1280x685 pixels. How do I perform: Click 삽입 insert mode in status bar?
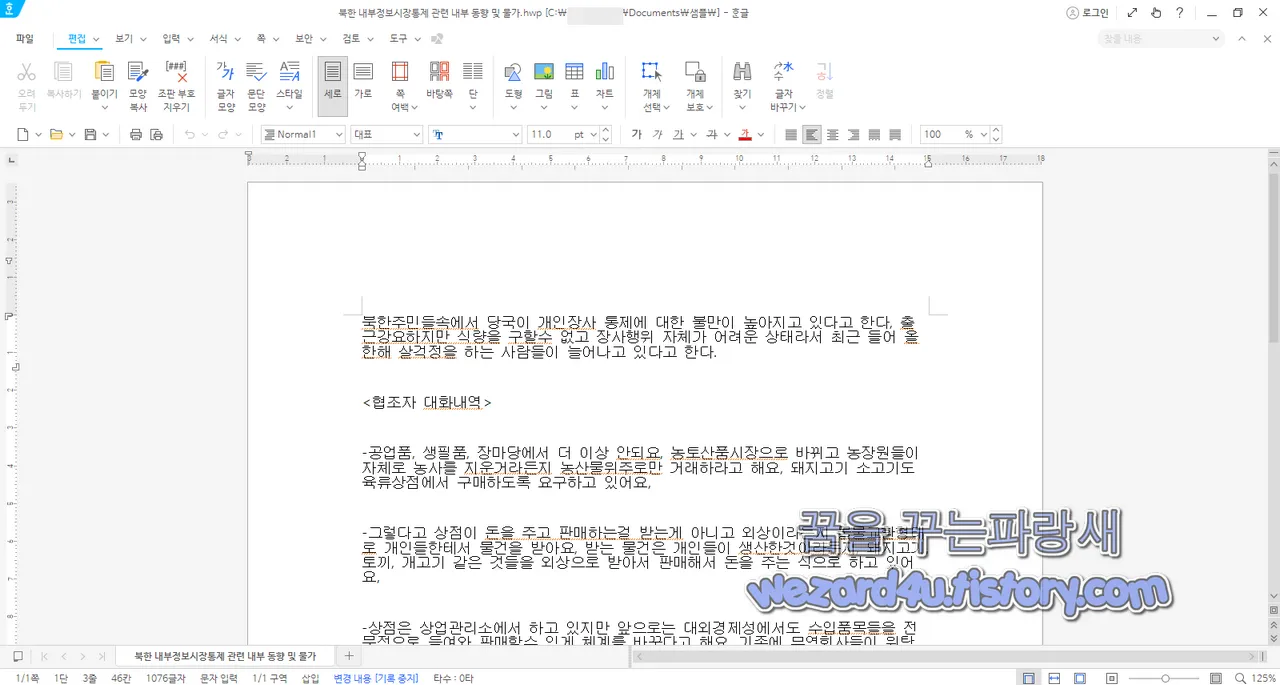click(310, 678)
